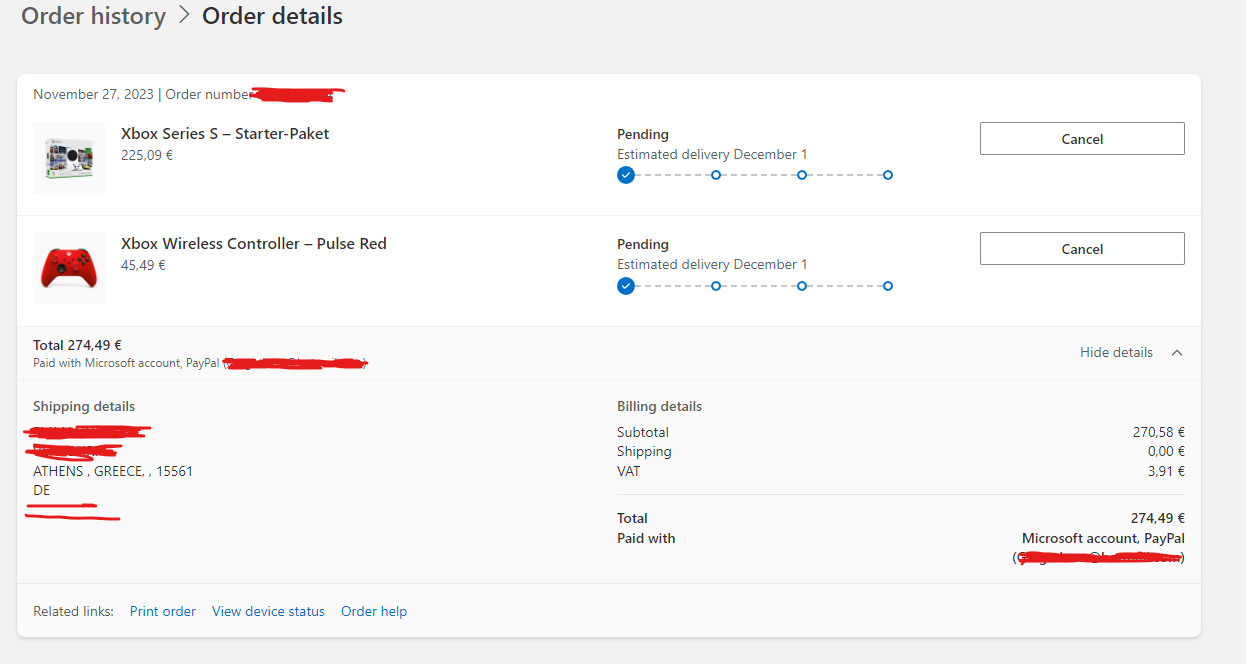Open Xbox Wireless Controller – Pulse Red title
Screen dimensions: 1246x664
(x=254, y=244)
